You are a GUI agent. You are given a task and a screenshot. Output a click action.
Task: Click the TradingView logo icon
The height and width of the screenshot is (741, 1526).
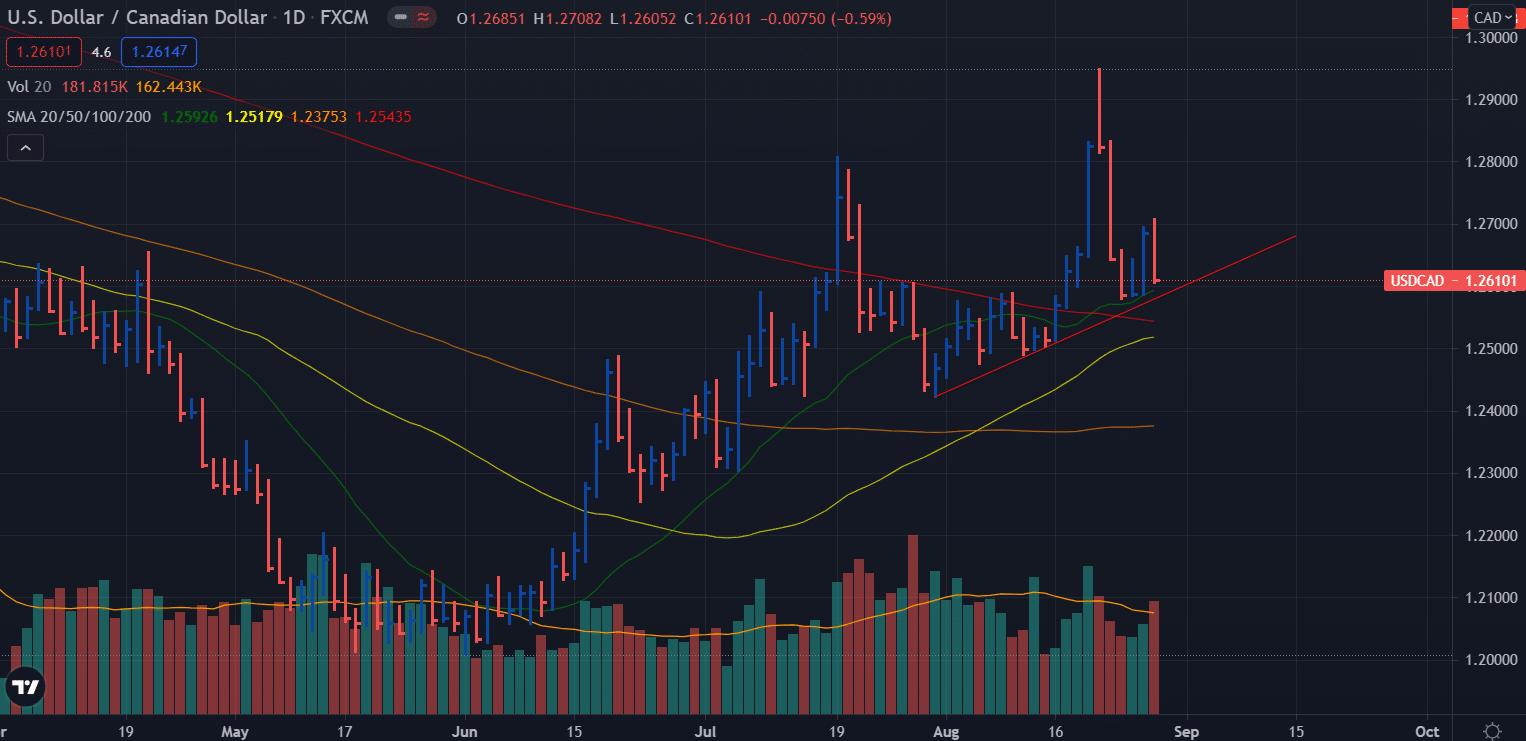click(25, 687)
